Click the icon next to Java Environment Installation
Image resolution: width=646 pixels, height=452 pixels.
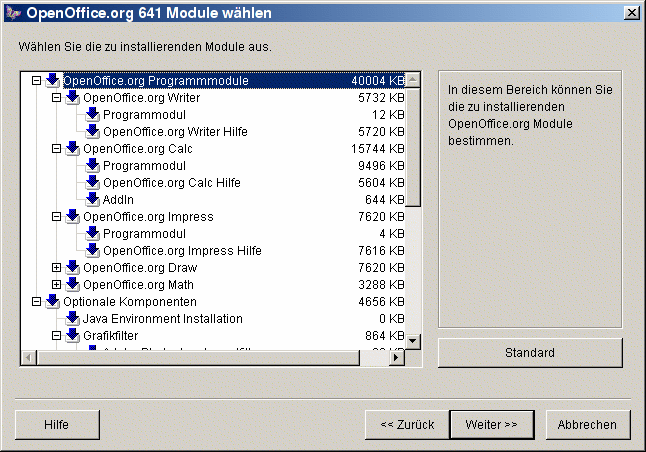[72, 319]
